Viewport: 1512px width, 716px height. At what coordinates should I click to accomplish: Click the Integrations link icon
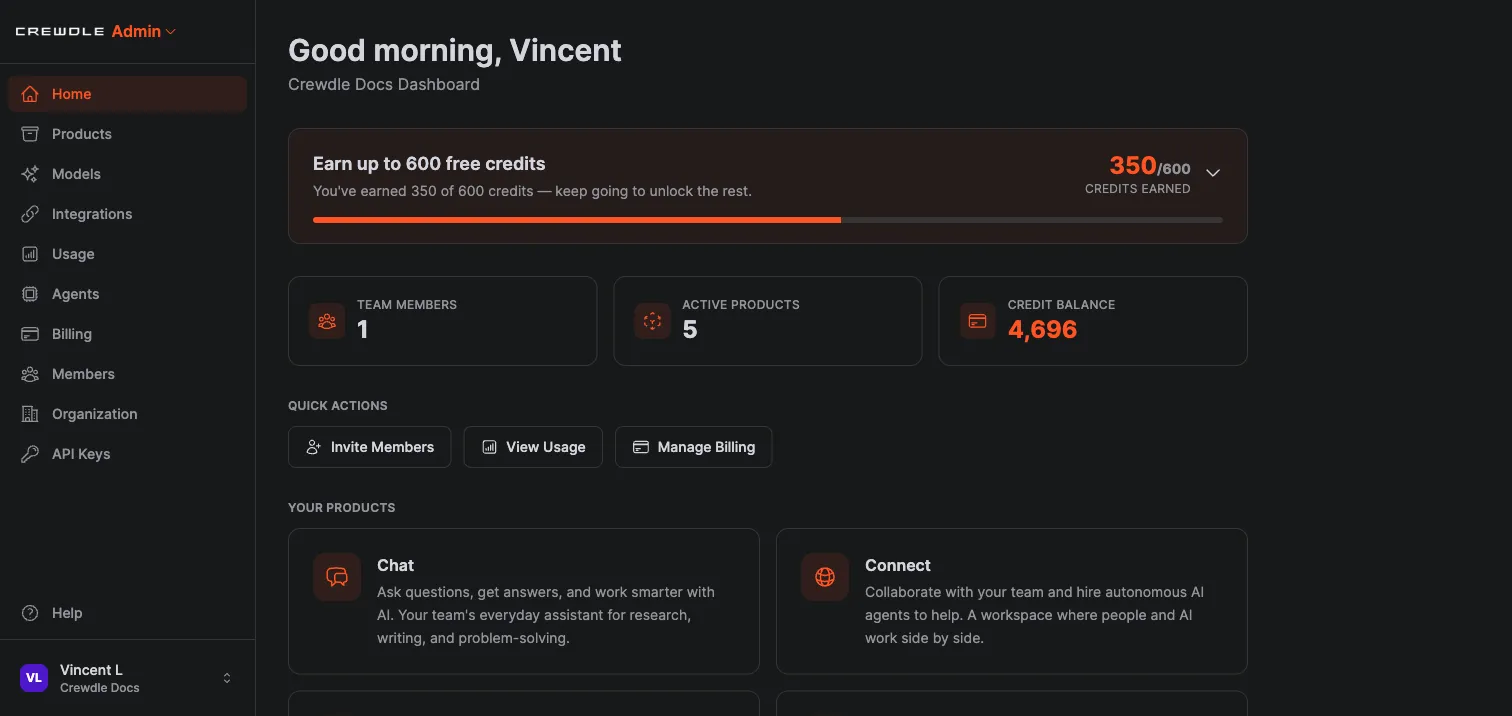(x=31, y=214)
